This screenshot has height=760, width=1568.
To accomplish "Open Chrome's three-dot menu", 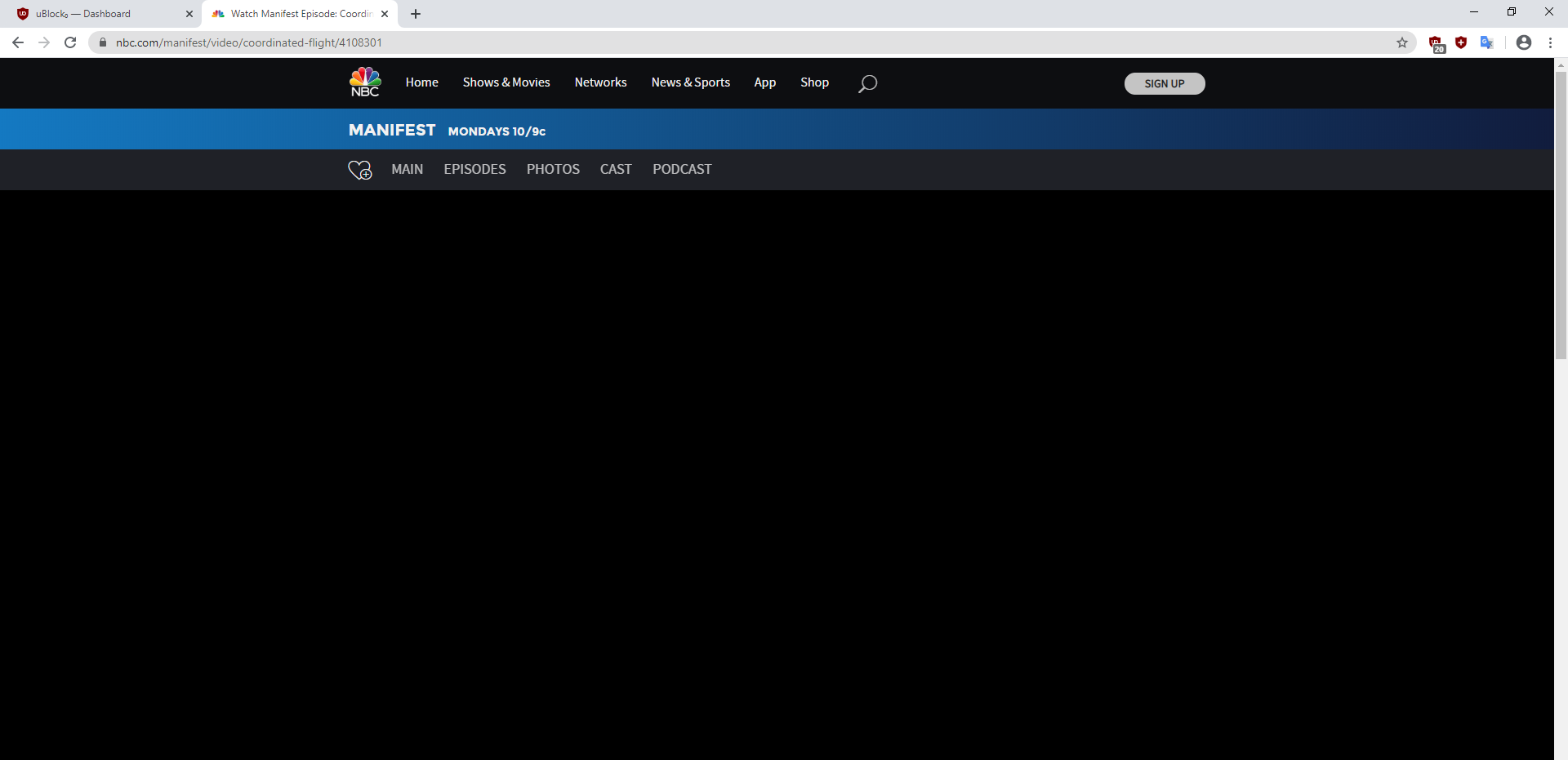I will (1550, 42).
